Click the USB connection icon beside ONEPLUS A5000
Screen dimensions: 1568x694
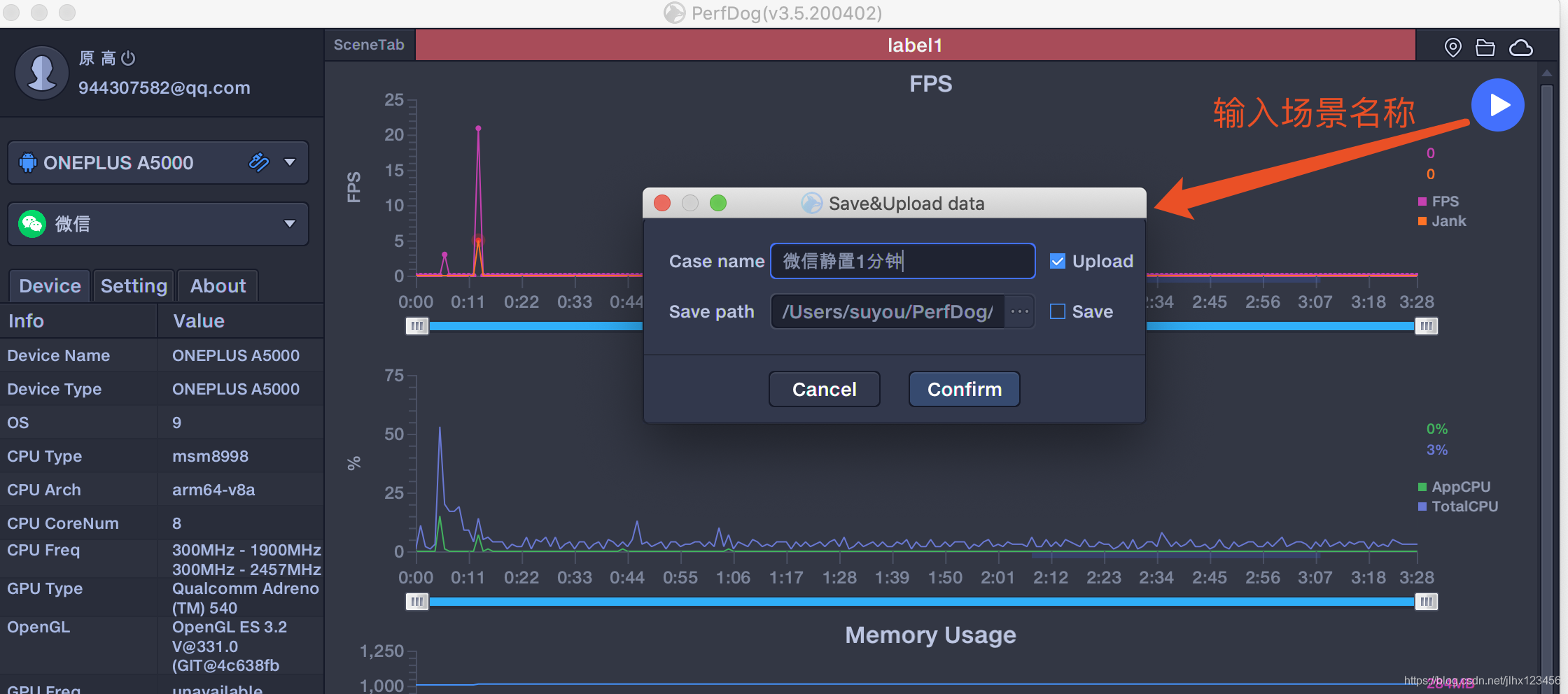[258, 162]
